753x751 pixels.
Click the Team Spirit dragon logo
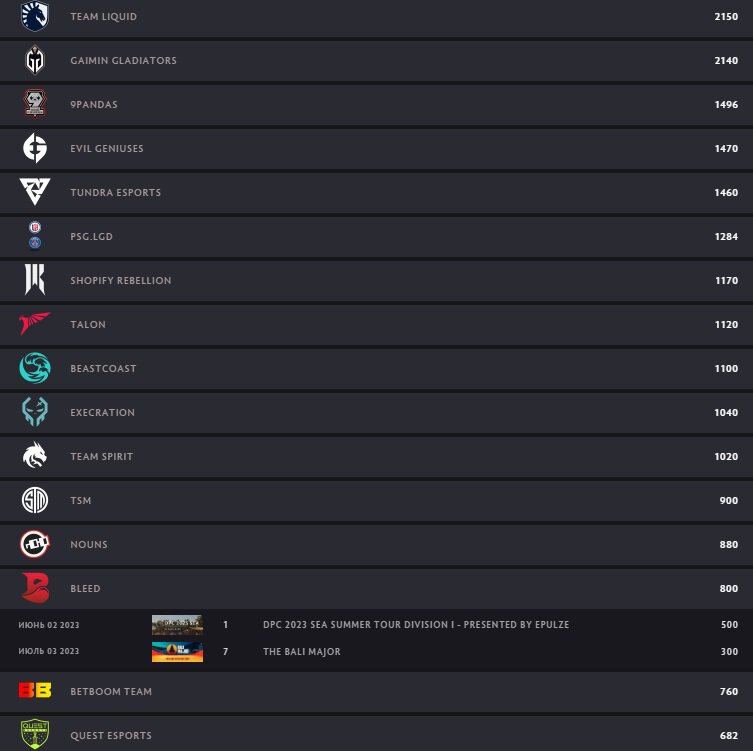[x=35, y=455]
